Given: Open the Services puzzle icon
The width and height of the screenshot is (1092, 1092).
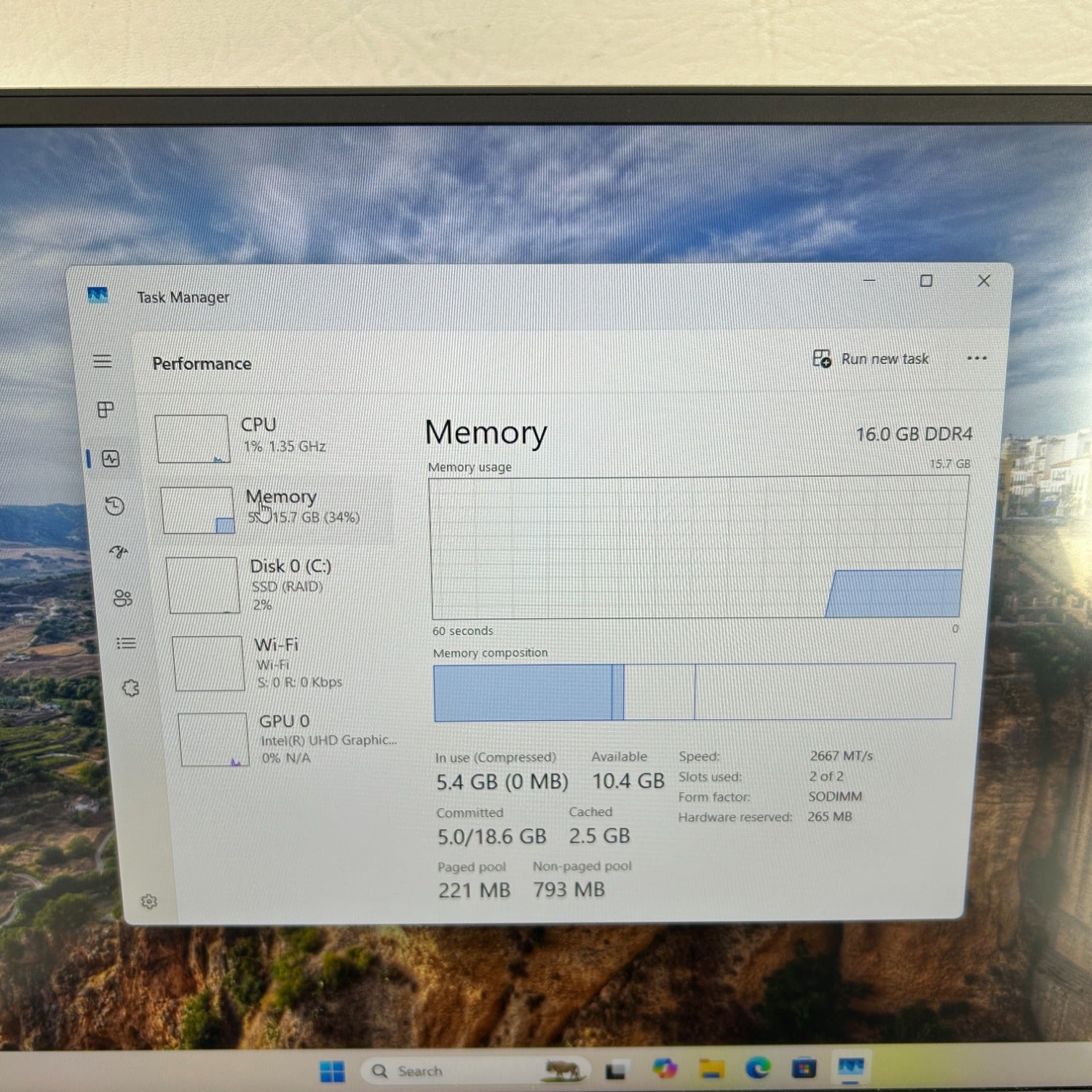Looking at the screenshot, I should click(x=130, y=688).
